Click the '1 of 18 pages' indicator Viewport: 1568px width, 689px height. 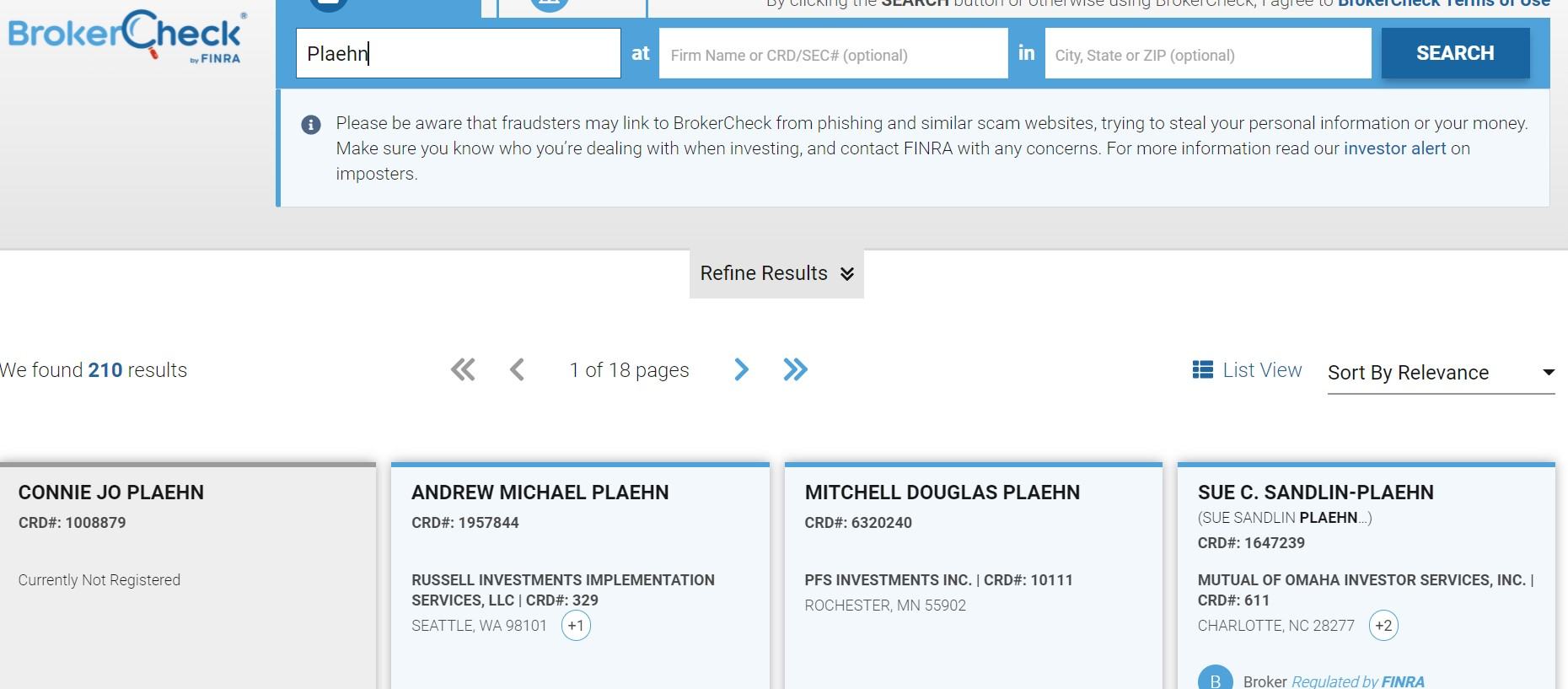click(629, 370)
